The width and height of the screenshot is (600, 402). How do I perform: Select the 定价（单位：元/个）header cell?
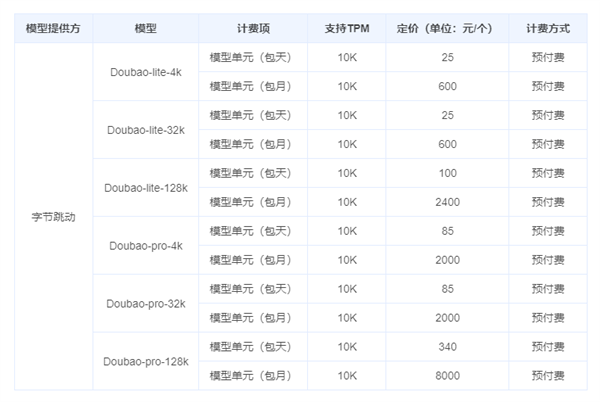447,28
